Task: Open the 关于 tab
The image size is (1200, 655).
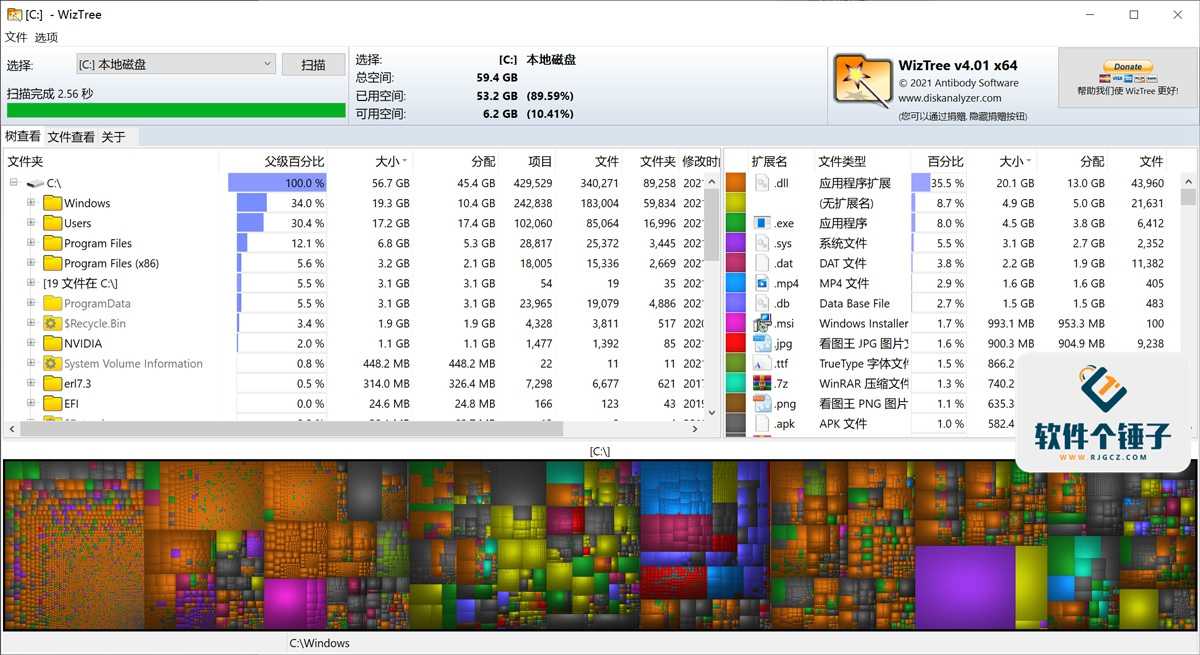Action: coord(113,137)
